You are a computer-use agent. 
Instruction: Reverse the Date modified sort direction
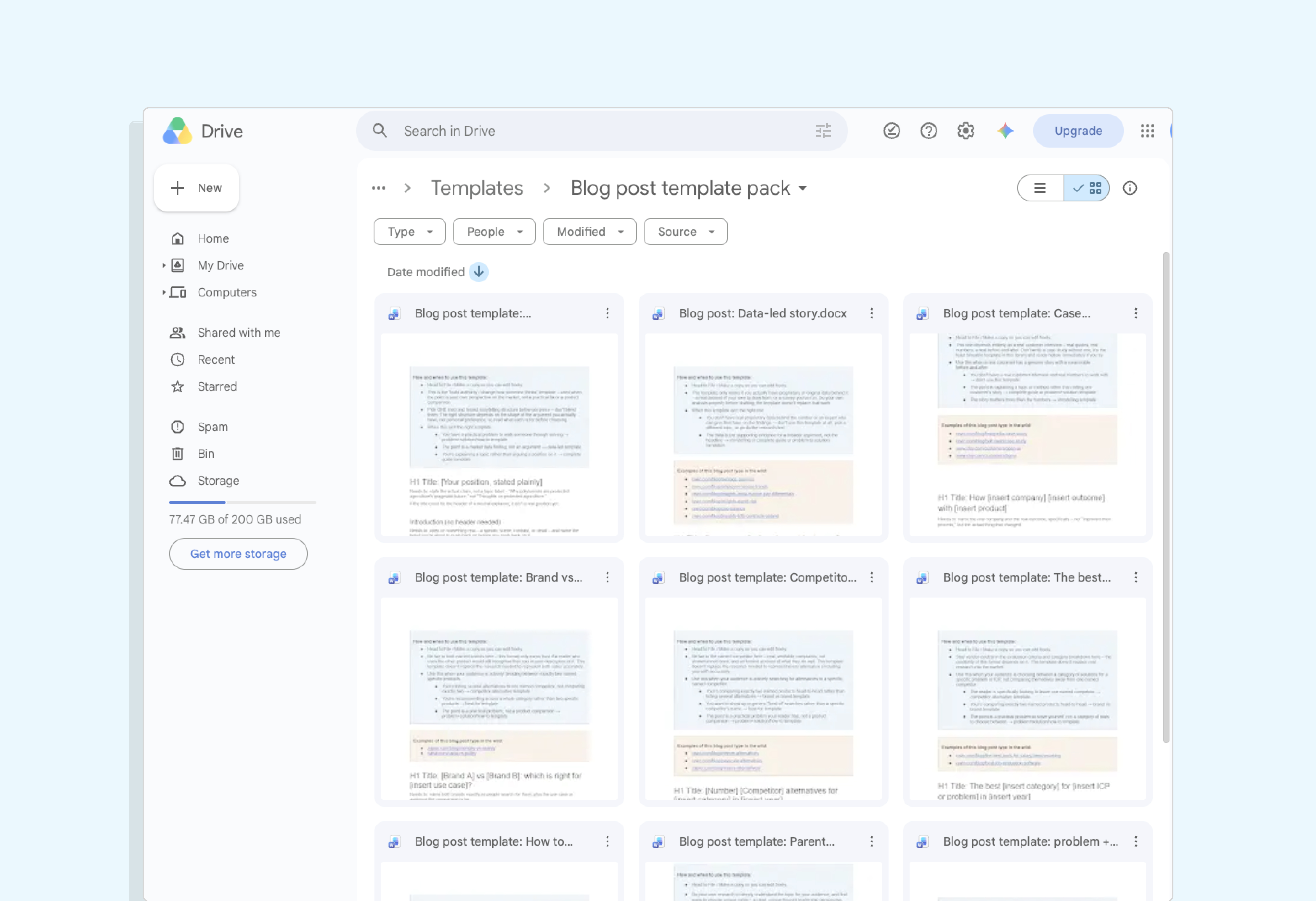pyautogui.click(x=478, y=272)
